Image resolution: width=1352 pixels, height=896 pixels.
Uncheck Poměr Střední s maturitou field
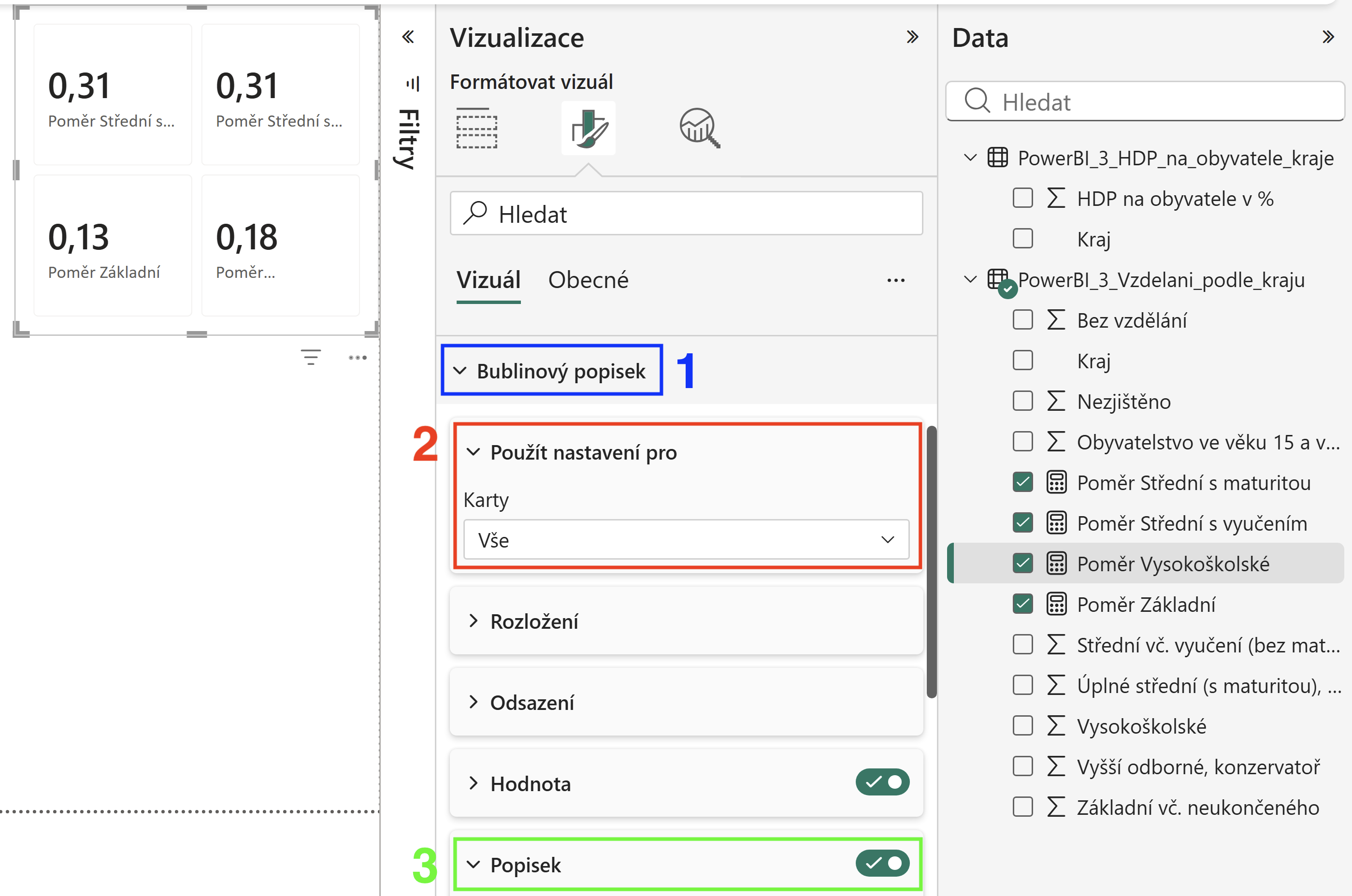point(1022,482)
